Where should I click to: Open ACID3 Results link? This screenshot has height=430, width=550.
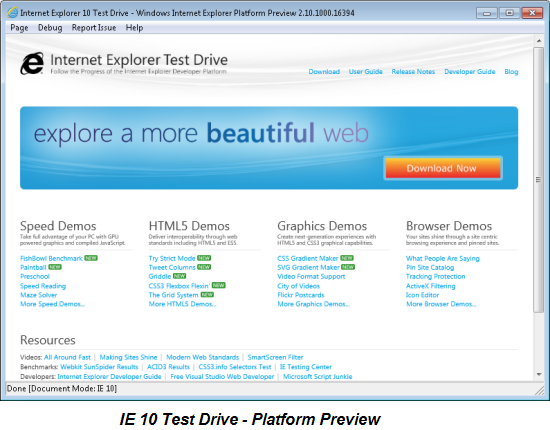point(168,367)
